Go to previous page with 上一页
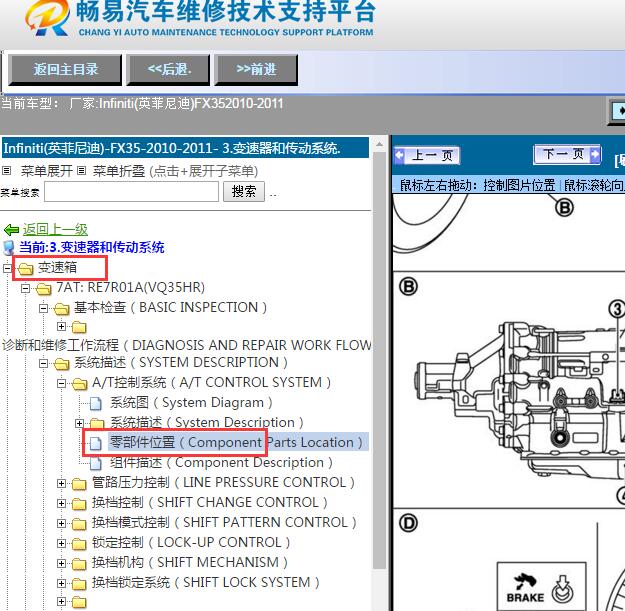The width and height of the screenshot is (625, 611). [x=426, y=155]
